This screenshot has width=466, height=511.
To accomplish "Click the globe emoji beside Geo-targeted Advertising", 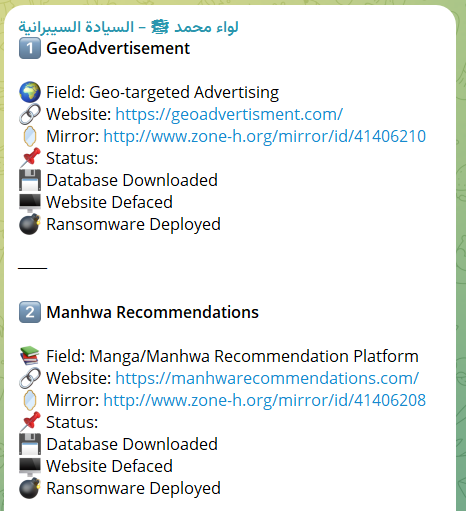I will point(30,92).
